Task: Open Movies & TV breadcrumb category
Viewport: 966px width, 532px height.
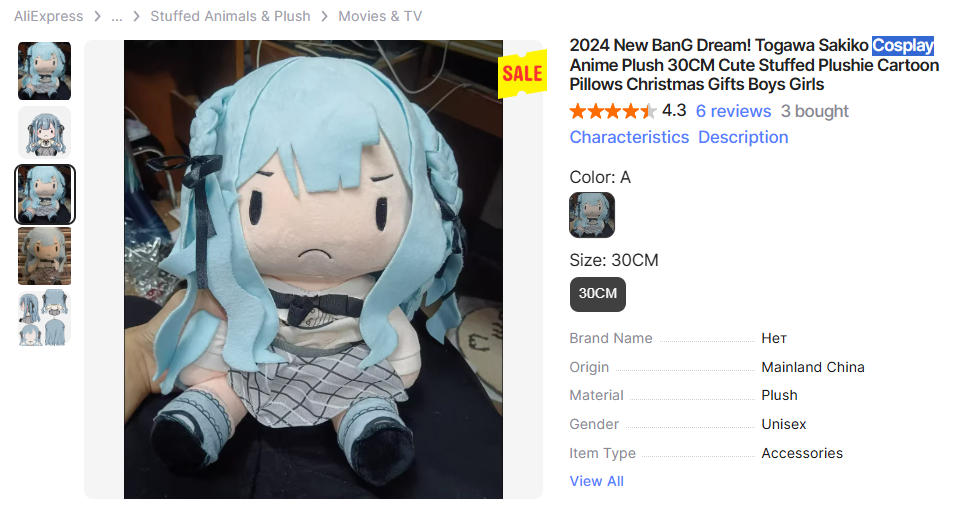Action: tap(380, 16)
